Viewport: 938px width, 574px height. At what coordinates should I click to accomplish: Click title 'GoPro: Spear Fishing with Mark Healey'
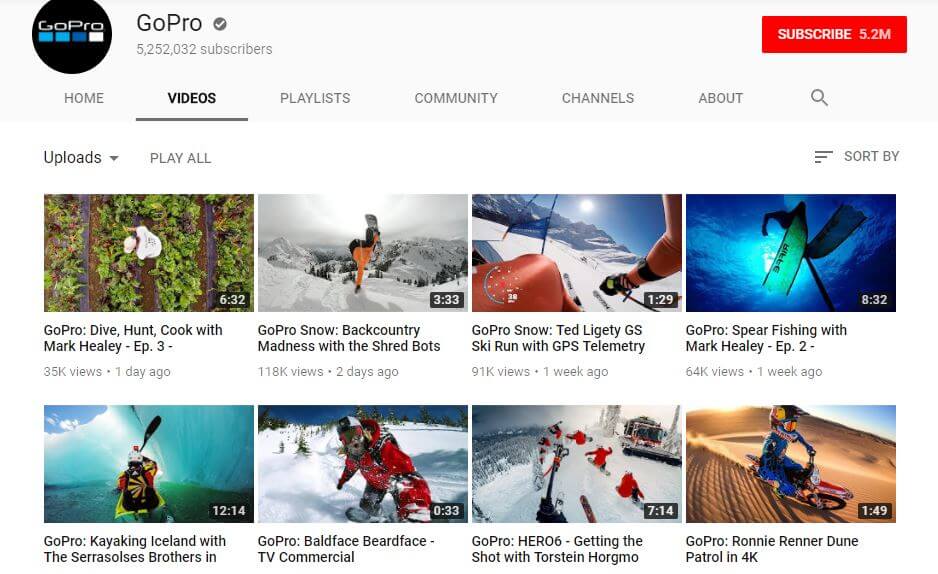coord(766,338)
